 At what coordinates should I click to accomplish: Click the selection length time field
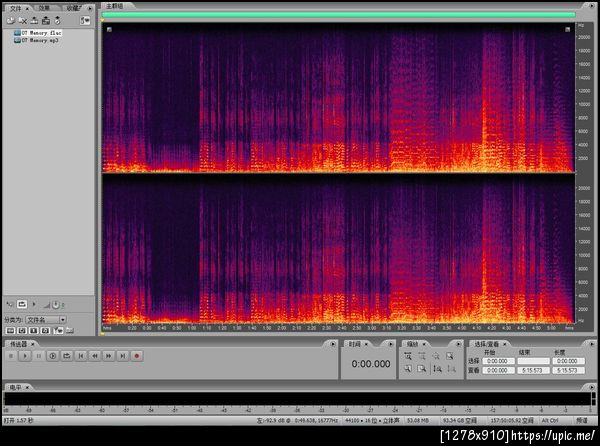[568, 361]
